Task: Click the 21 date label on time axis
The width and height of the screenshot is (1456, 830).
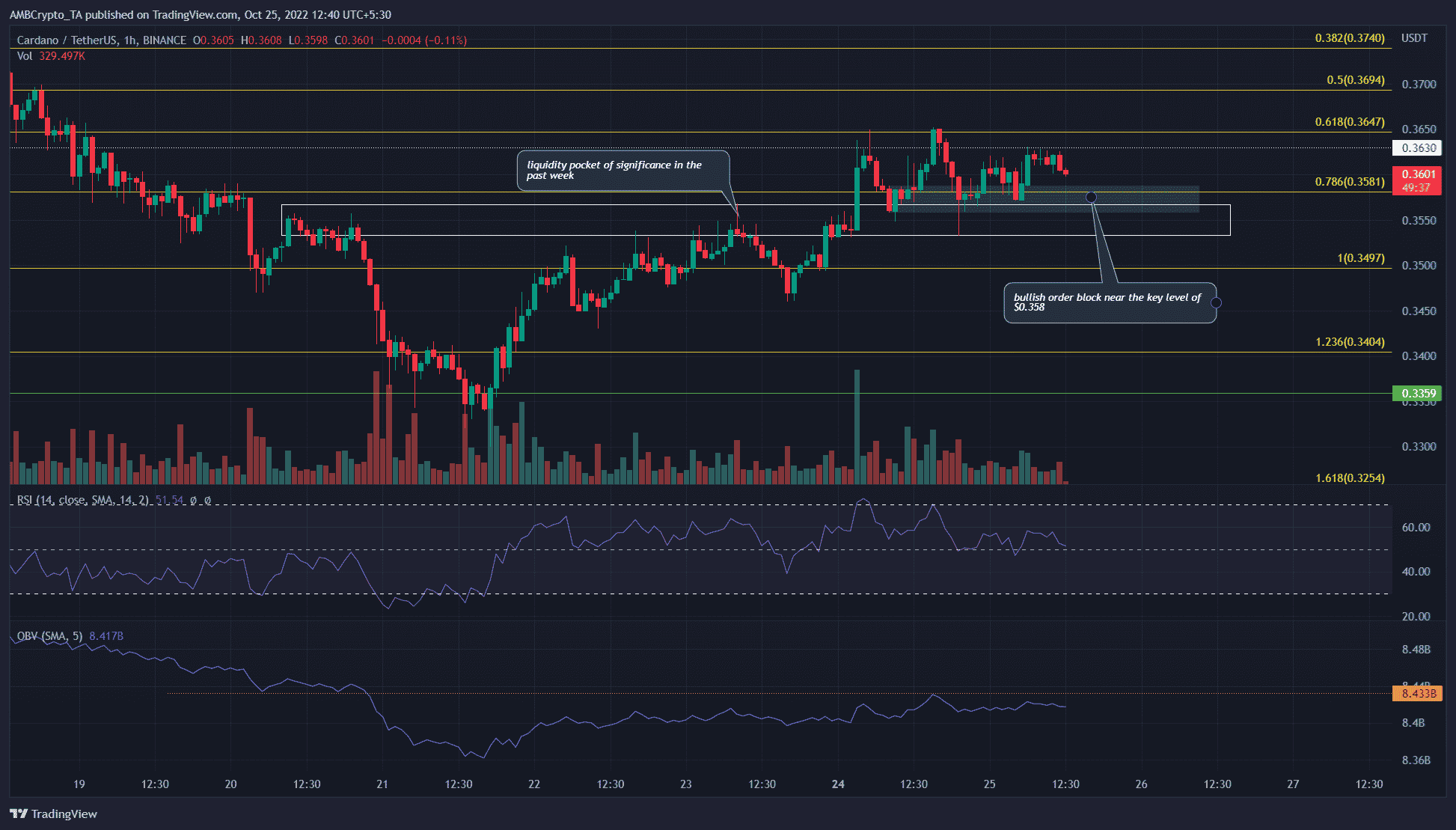Action: click(x=382, y=784)
